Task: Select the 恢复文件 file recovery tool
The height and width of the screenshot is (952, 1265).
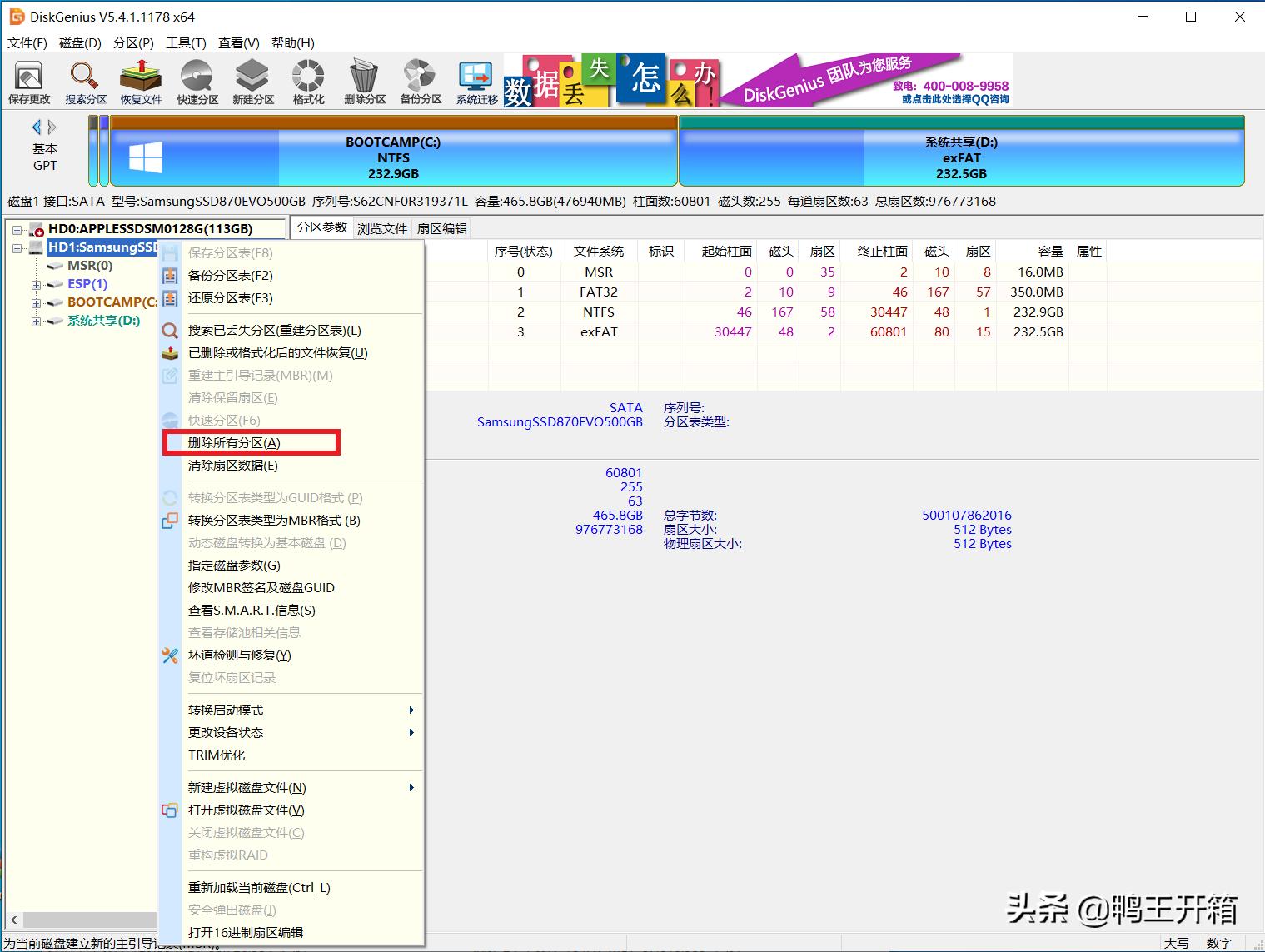Action: pos(140,81)
